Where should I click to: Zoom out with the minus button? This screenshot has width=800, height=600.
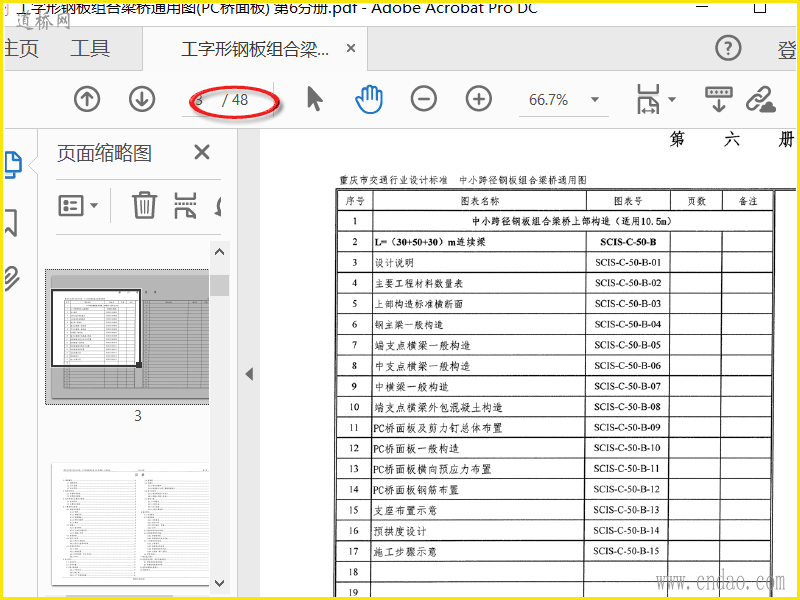click(x=424, y=99)
